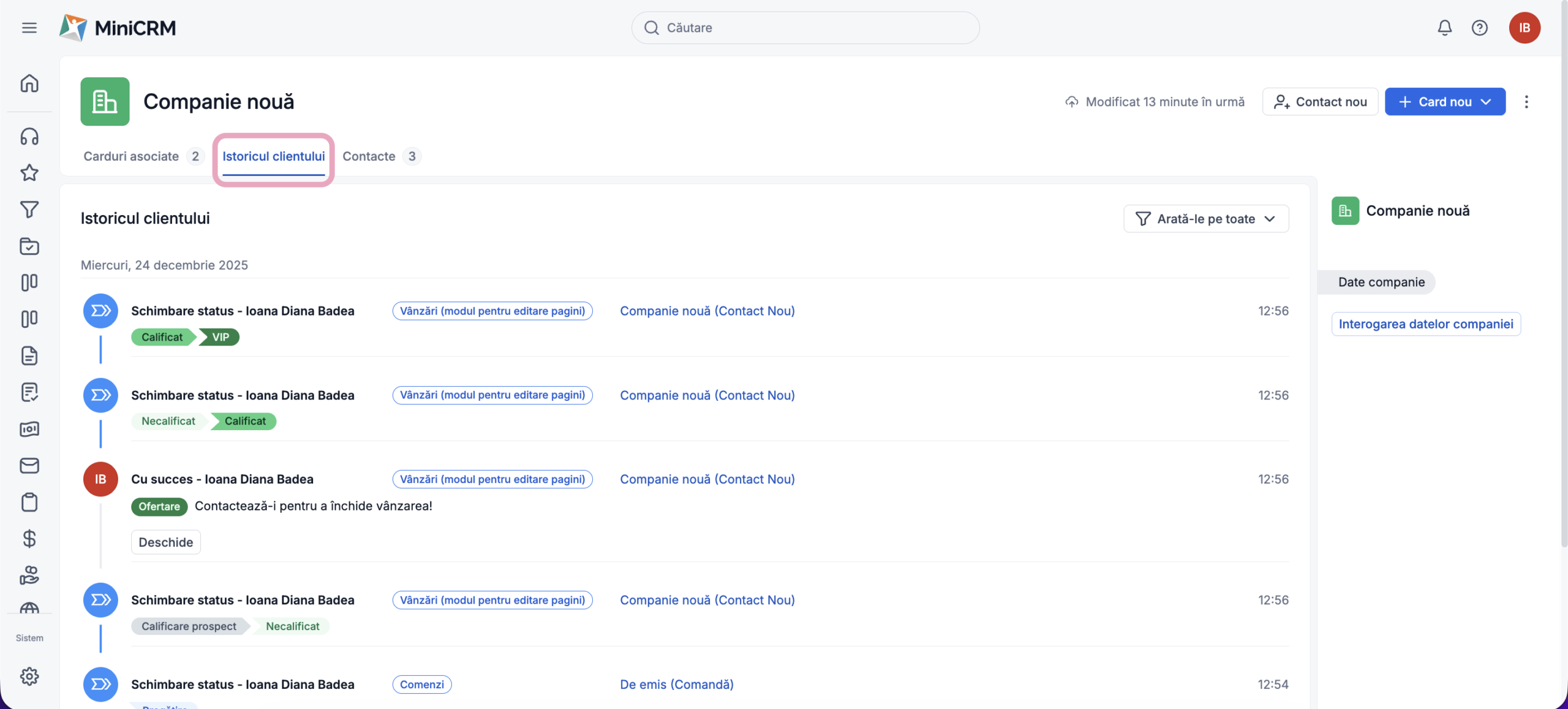The width and height of the screenshot is (1568, 709).
Task: Click the star favorites sidebar icon
Action: (29, 173)
